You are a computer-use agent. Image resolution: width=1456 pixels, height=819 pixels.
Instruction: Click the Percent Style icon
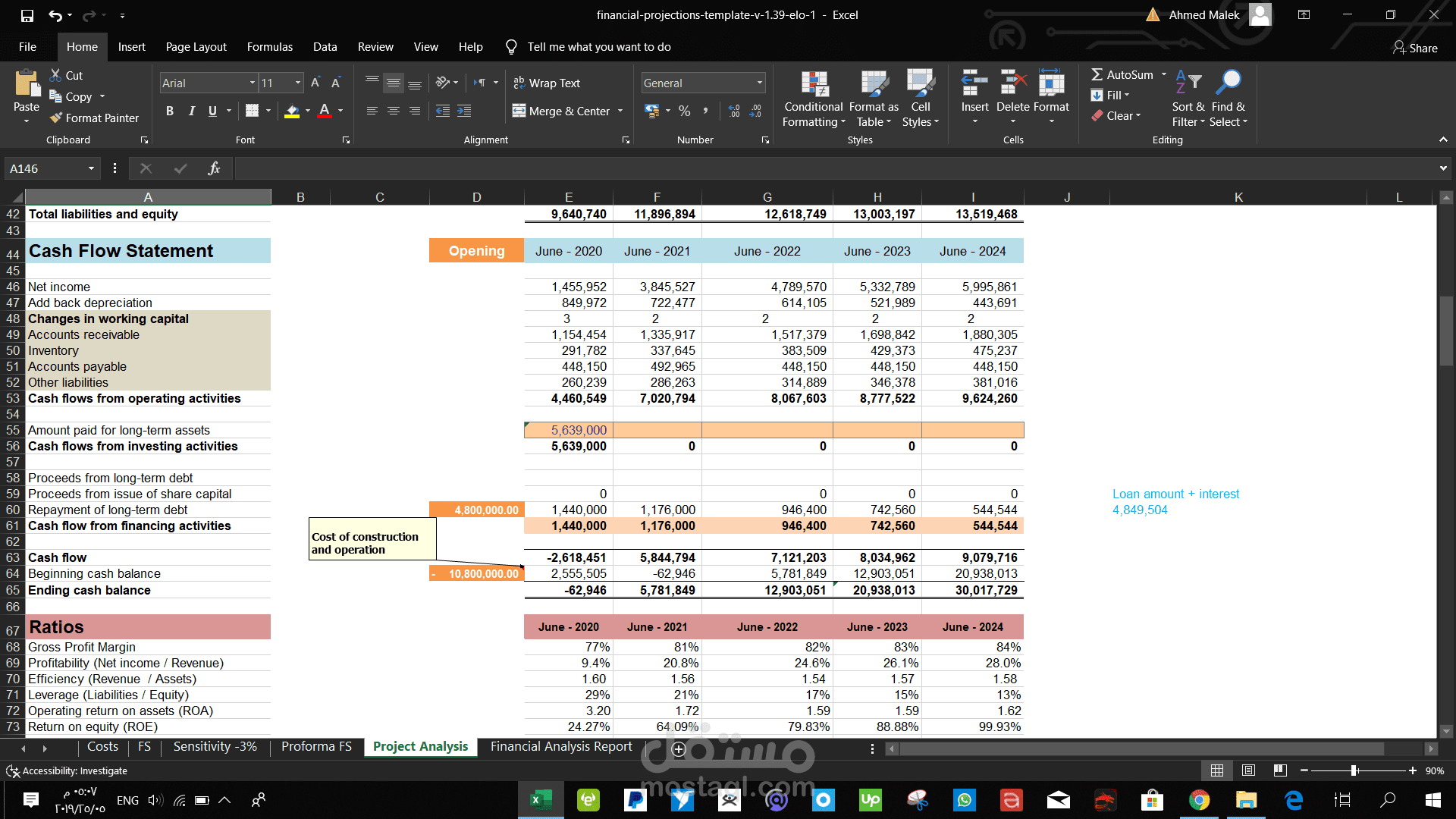(685, 111)
